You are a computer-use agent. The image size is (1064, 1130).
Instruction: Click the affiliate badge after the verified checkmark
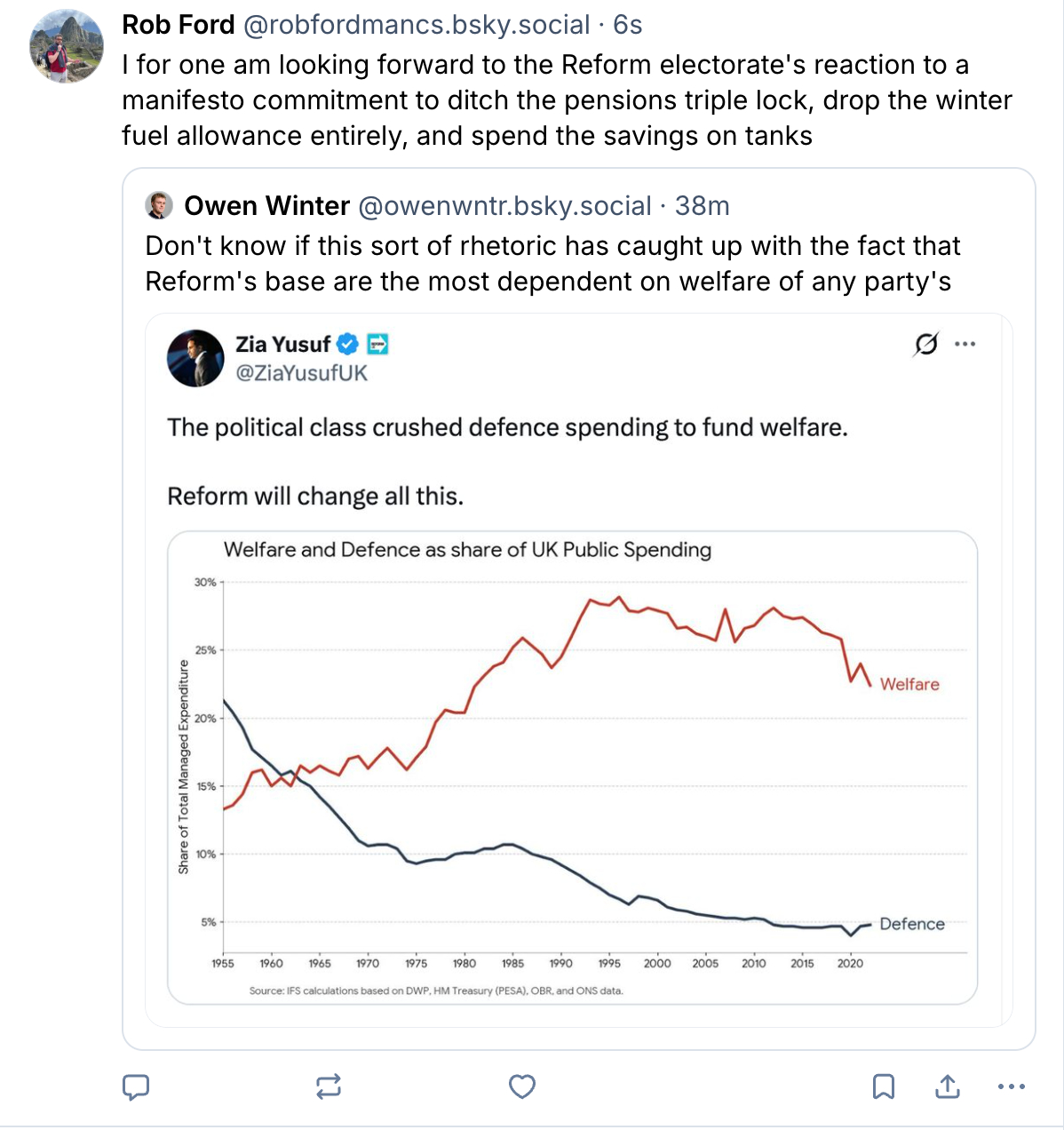pyautogui.click(x=377, y=344)
